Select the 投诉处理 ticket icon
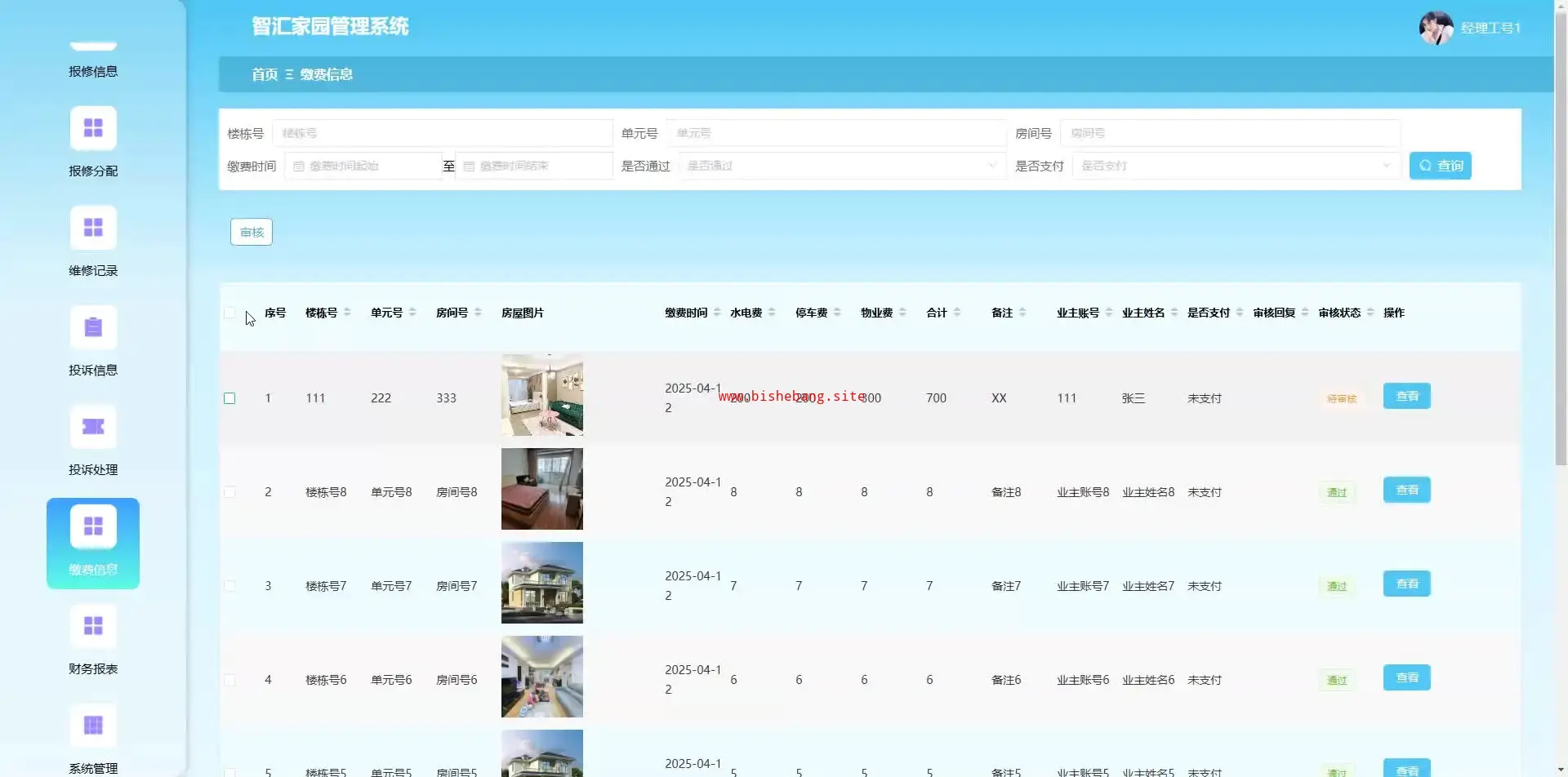Viewport: 1568px width, 777px height. pos(93,427)
